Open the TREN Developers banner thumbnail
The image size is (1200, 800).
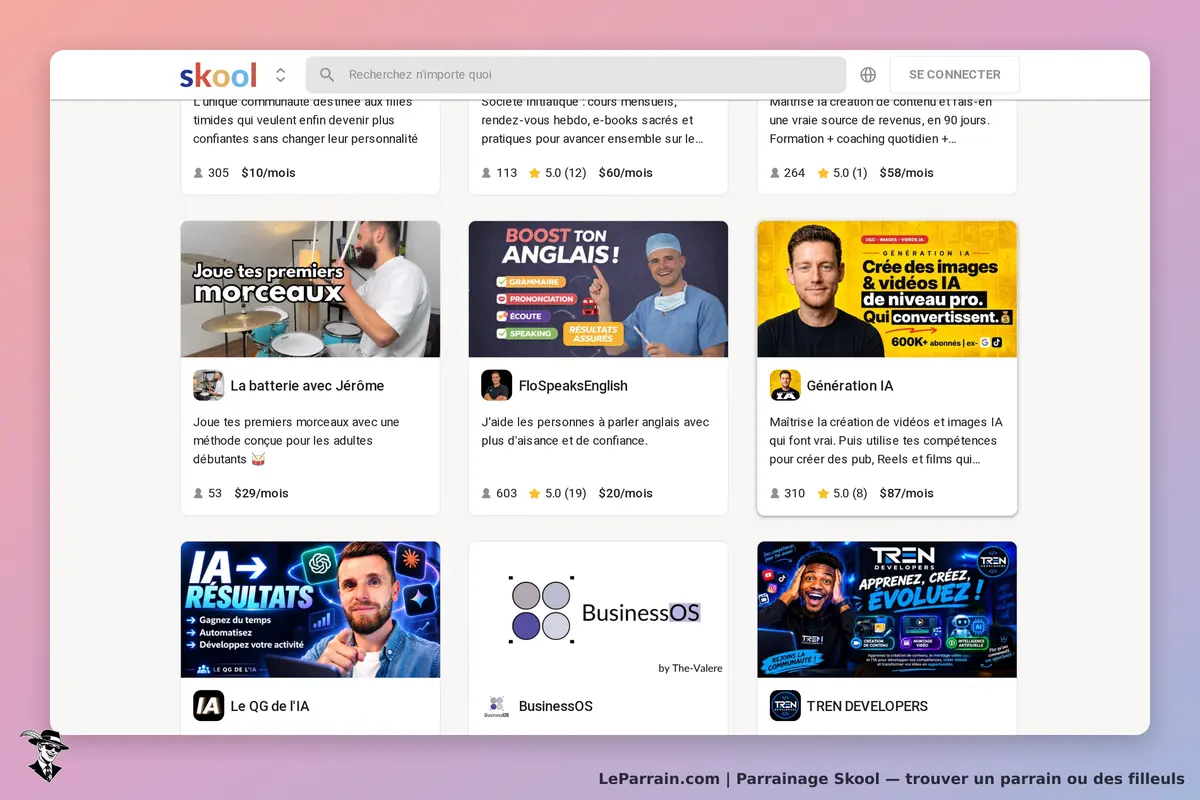(x=887, y=610)
